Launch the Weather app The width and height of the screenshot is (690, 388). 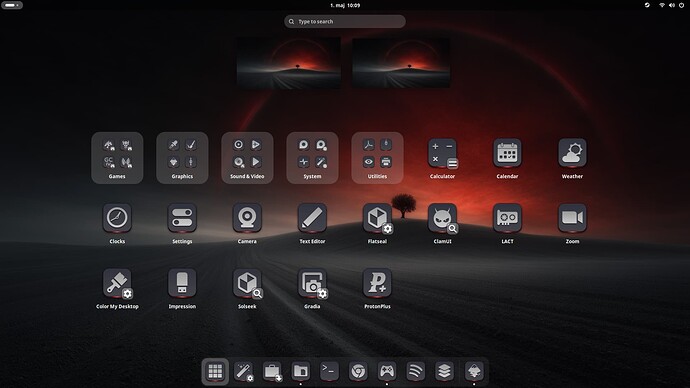[572, 153]
